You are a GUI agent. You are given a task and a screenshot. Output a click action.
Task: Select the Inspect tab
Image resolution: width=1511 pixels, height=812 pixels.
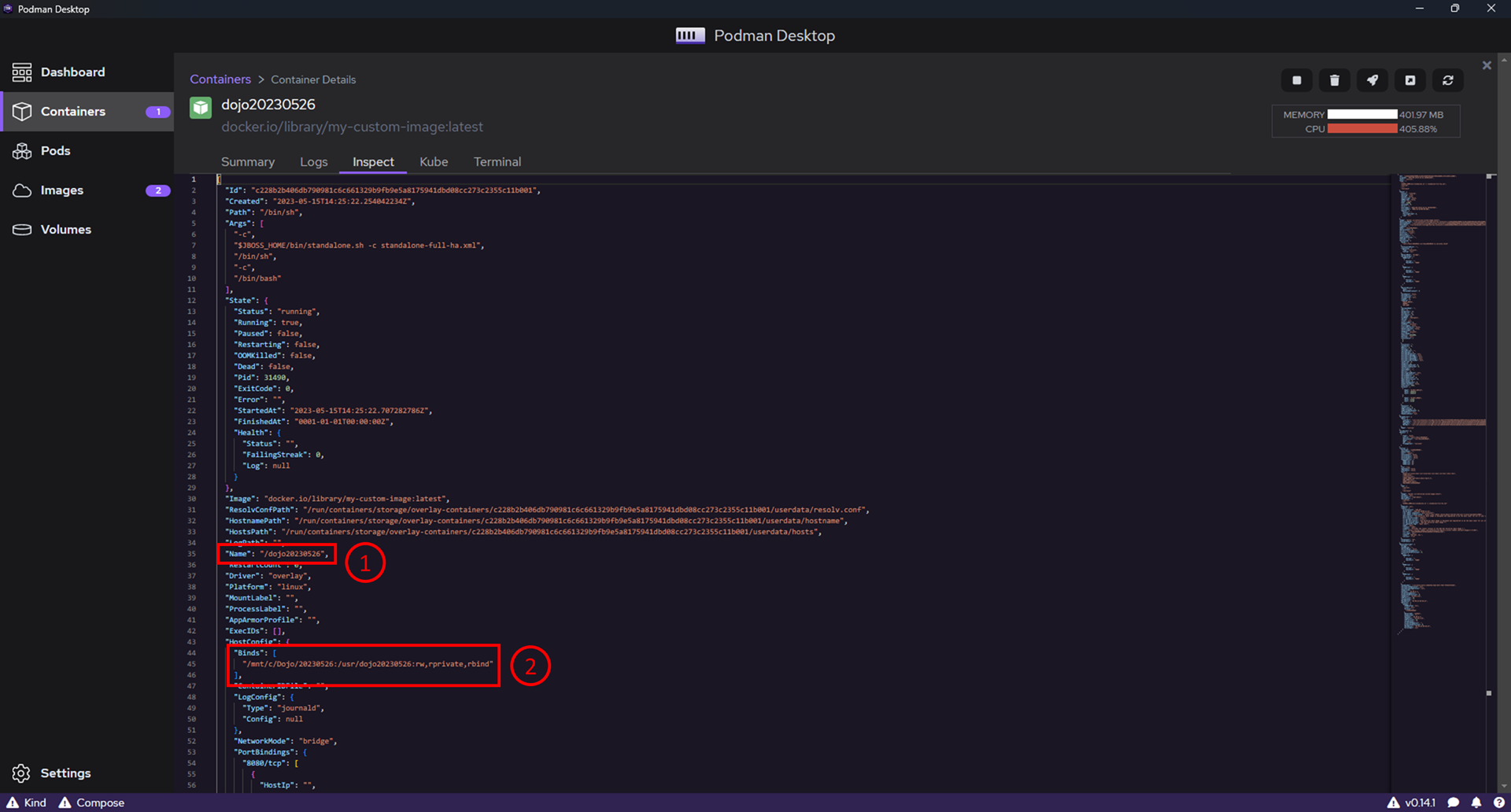[373, 161]
